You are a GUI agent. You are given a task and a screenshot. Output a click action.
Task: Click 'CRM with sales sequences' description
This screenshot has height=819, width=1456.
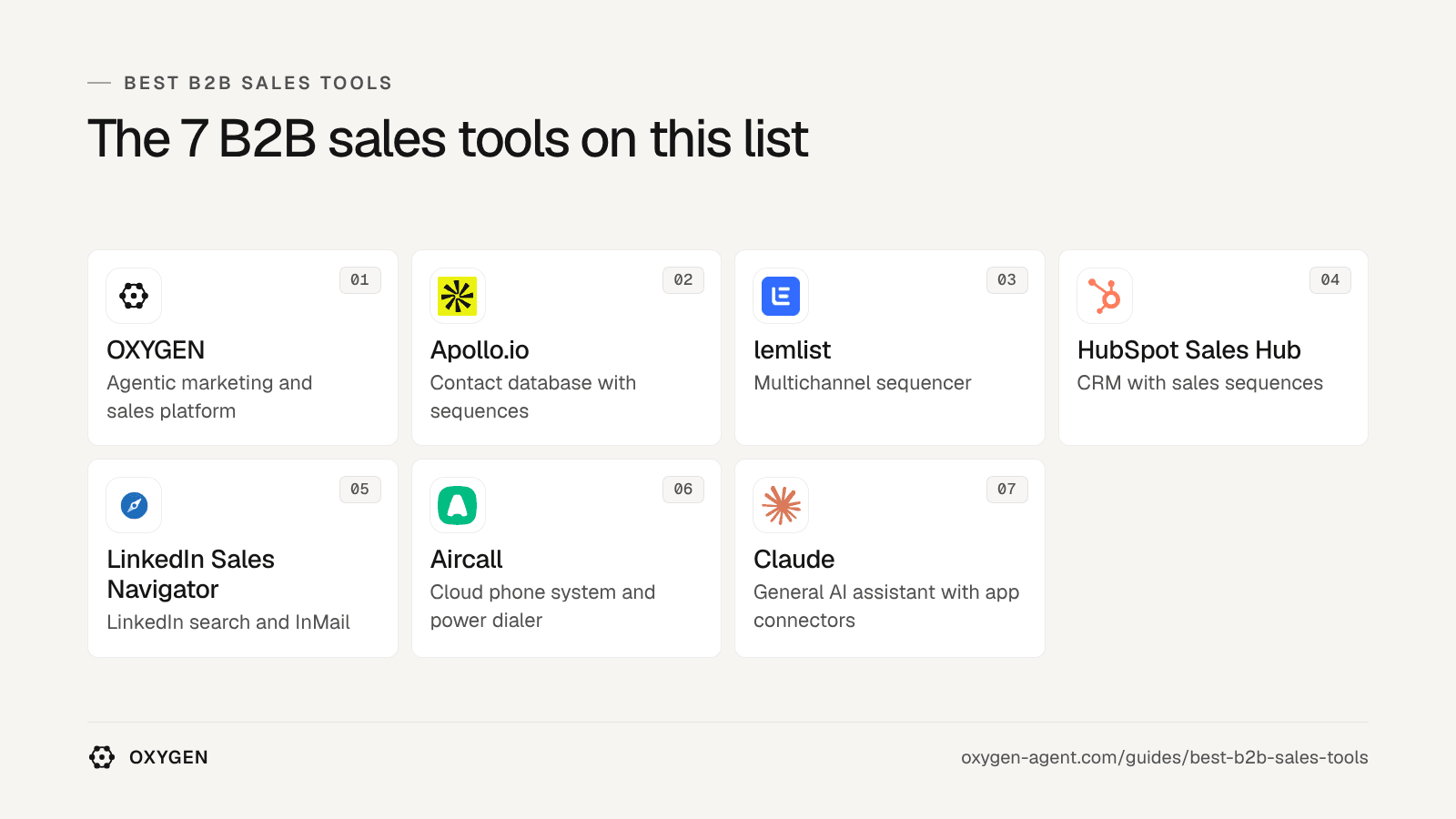1200,383
